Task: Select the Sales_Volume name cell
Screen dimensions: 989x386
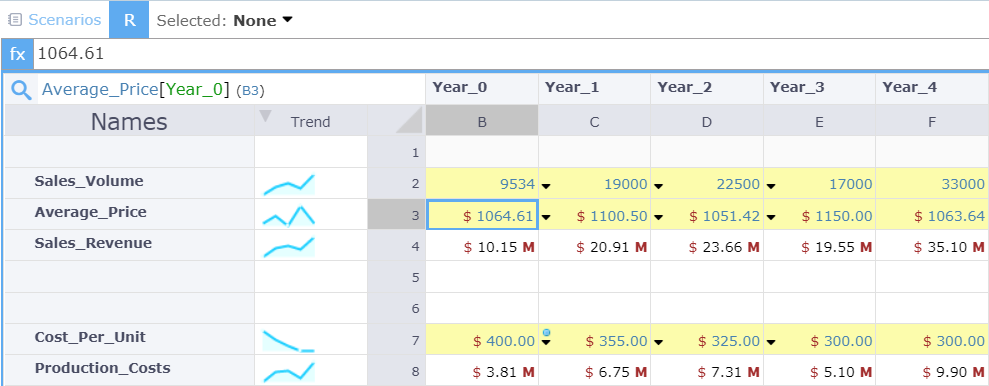Action: (129, 183)
